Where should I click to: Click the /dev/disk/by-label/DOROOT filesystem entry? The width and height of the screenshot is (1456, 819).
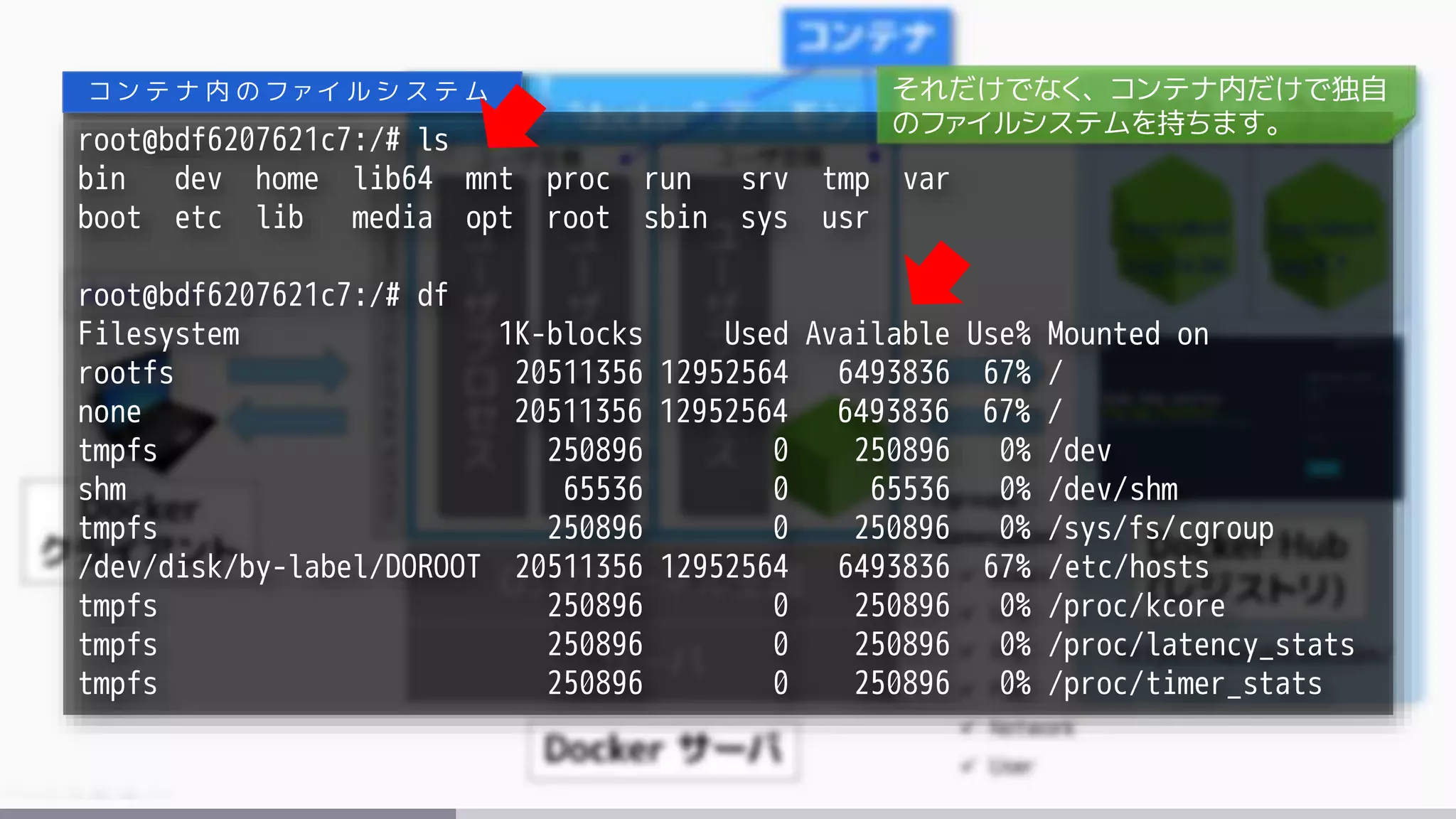279,567
